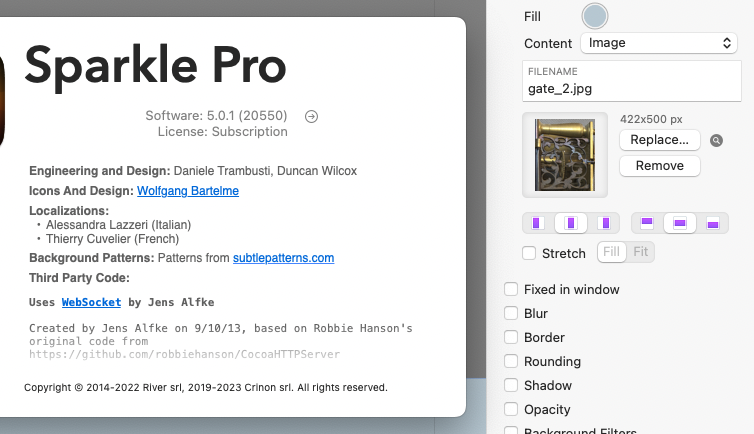Enable the Shadow checkbox
754x434 pixels.
click(x=511, y=385)
